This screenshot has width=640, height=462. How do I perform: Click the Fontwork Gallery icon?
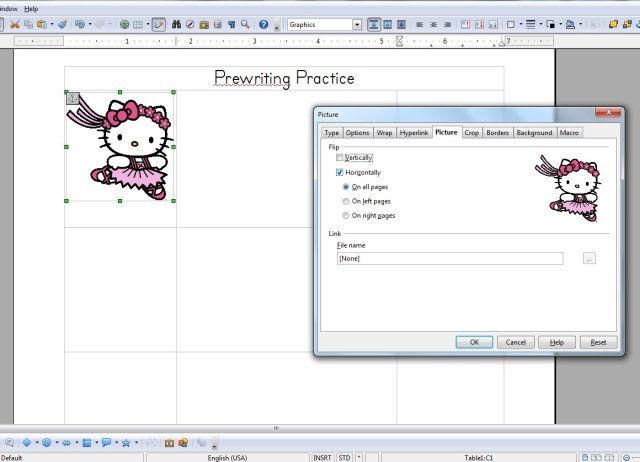pyautogui.click(x=169, y=443)
